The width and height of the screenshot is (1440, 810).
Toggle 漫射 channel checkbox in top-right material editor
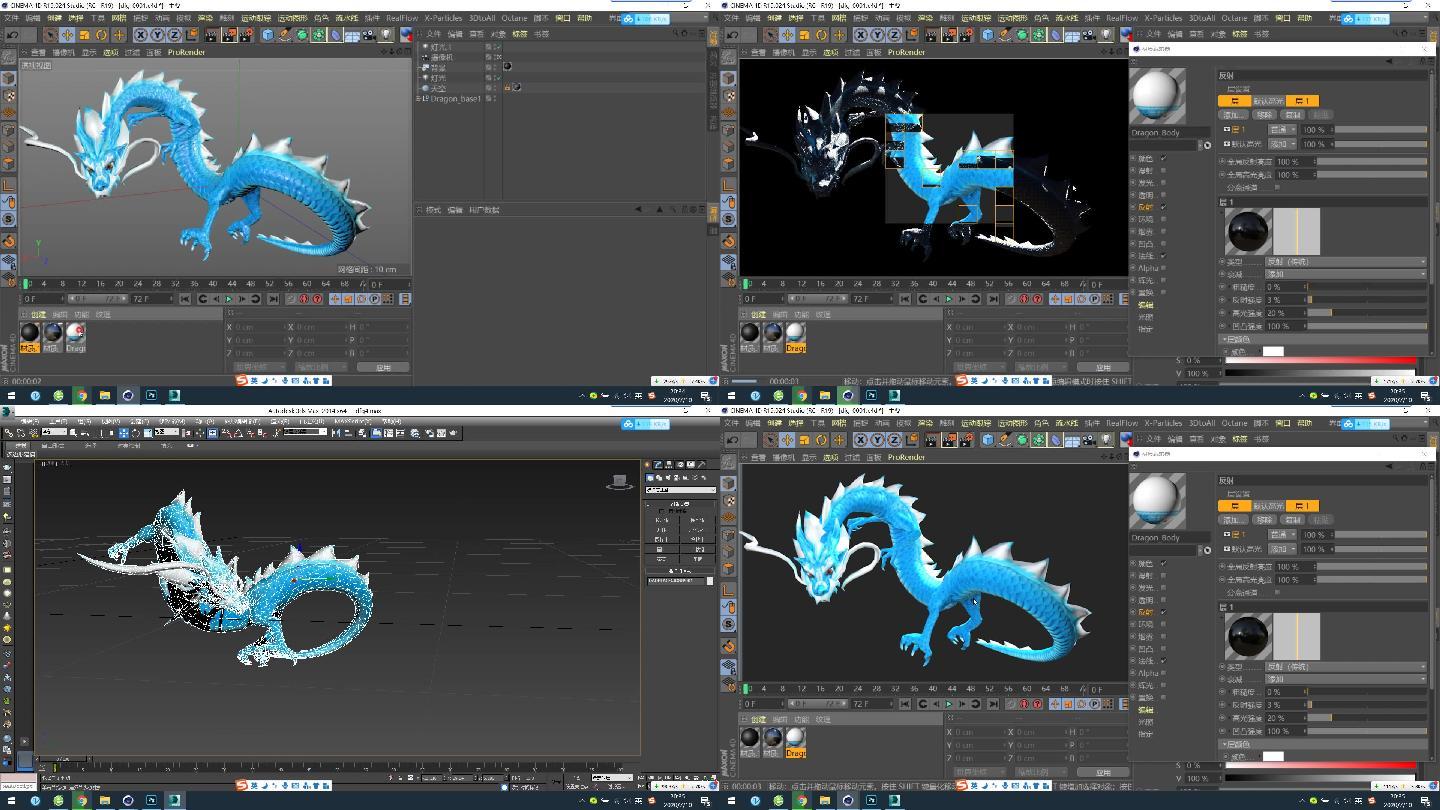(x=1163, y=170)
